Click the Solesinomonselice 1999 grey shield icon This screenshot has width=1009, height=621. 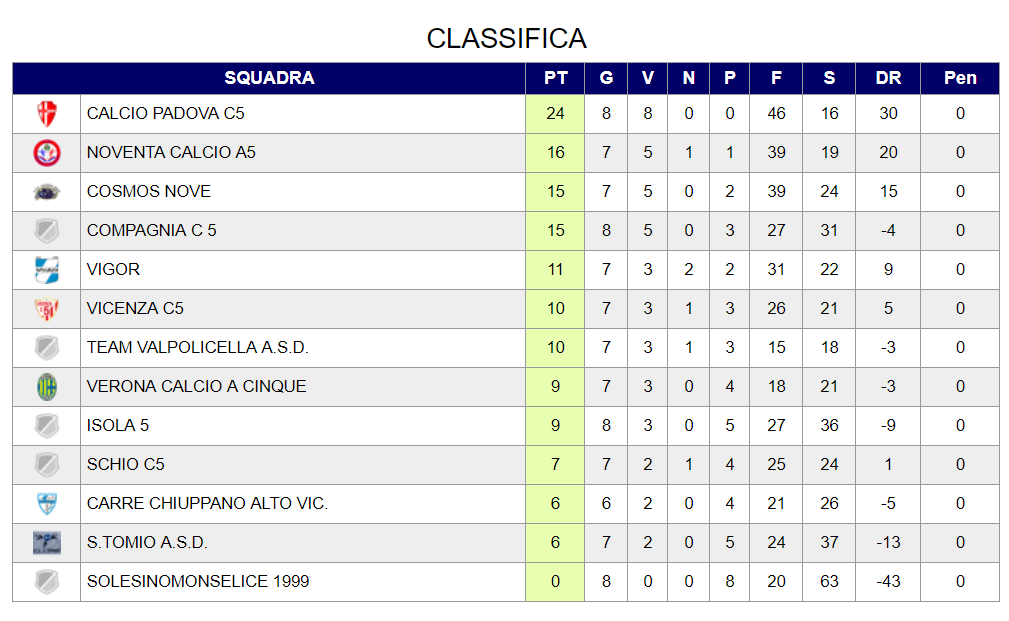[x=47, y=582]
